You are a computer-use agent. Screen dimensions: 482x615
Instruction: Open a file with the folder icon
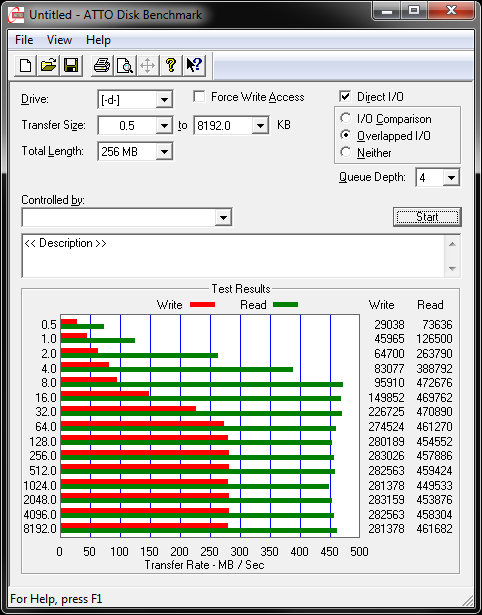pos(48,65)
